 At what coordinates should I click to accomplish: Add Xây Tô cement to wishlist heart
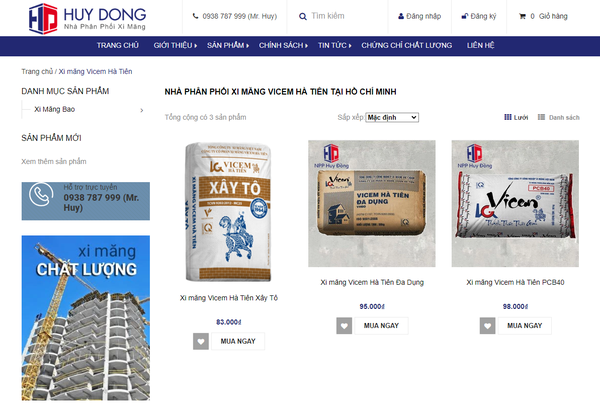[201, 341]
